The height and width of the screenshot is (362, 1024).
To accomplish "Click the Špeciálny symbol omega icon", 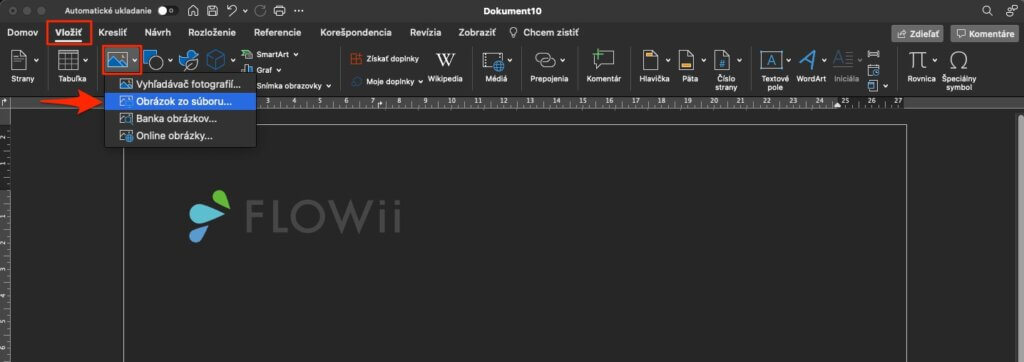I will point(958,60).
